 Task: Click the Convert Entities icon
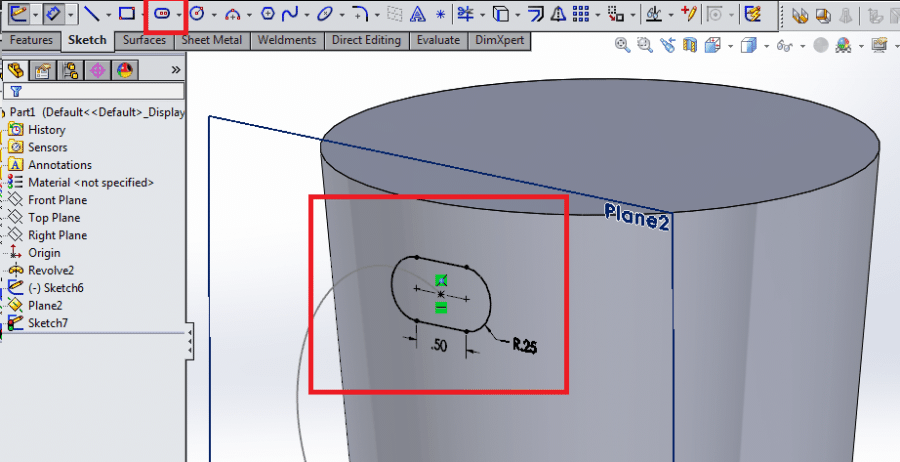click(x=501, y=13)
